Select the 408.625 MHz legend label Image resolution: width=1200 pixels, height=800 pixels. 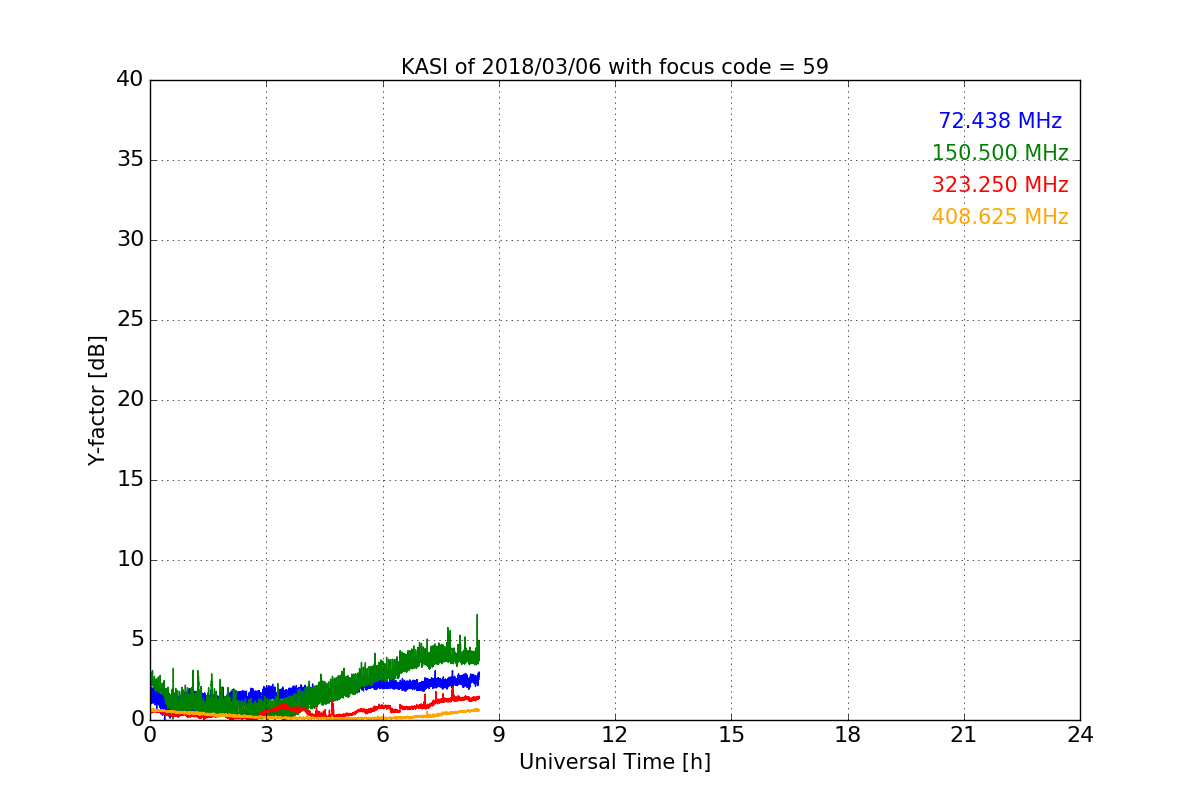[1000, 217]
